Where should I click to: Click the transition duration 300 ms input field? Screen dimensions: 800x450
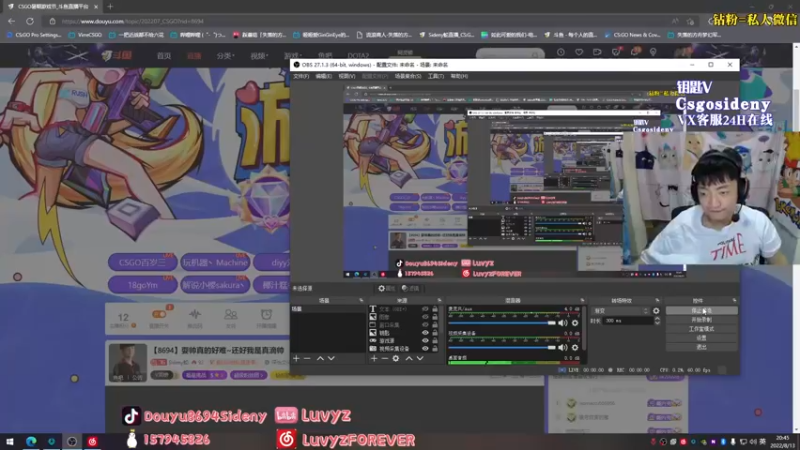[x=628, y=320]
